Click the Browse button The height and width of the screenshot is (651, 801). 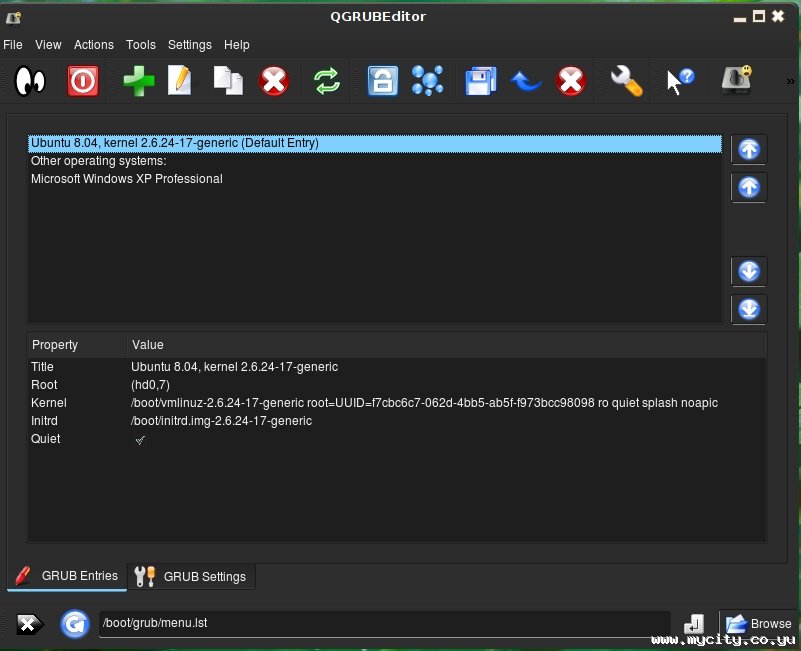[x=759, y=623]
